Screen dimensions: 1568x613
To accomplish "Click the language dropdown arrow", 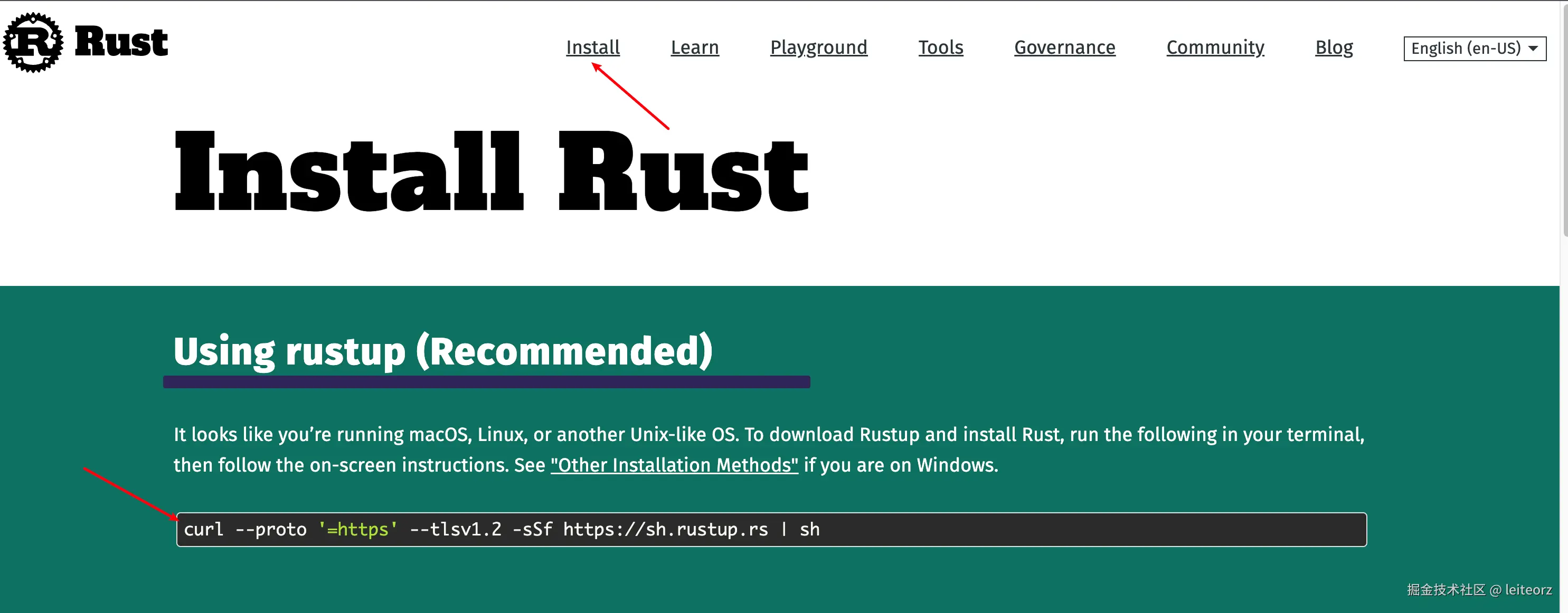I will click(1533, 49).
